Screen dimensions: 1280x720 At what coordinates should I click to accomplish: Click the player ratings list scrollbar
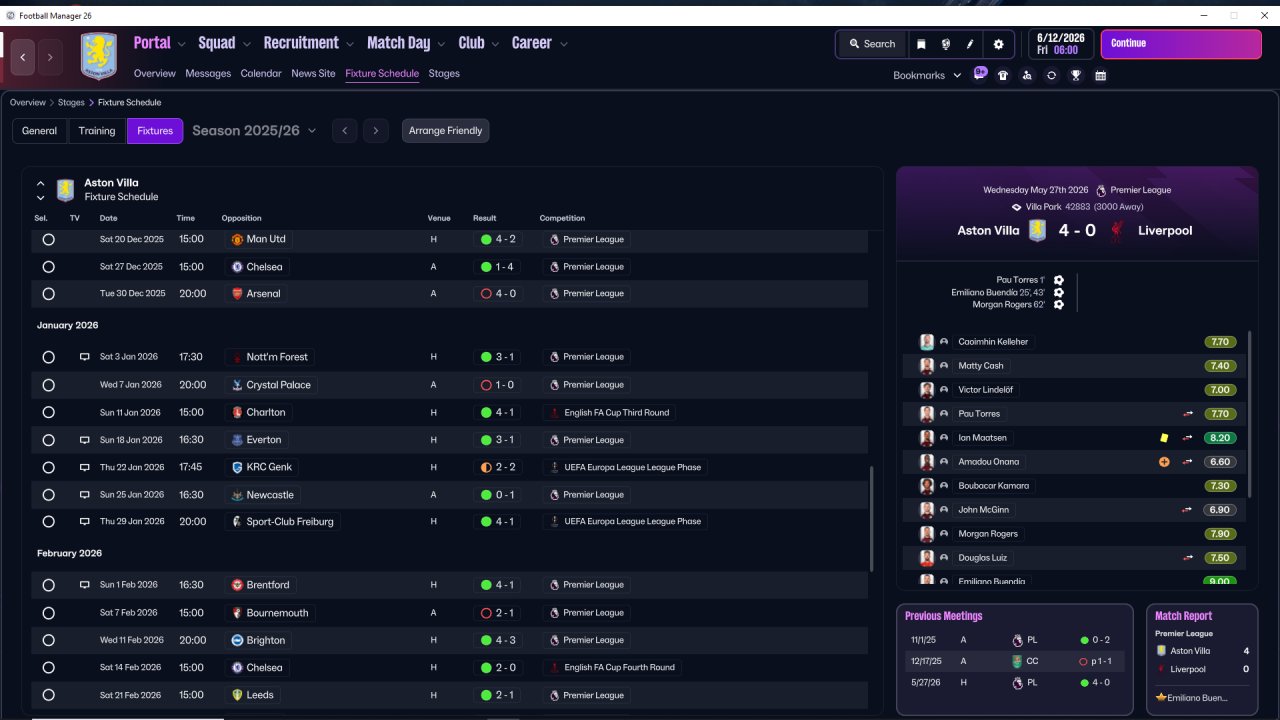pos(1250,413)
